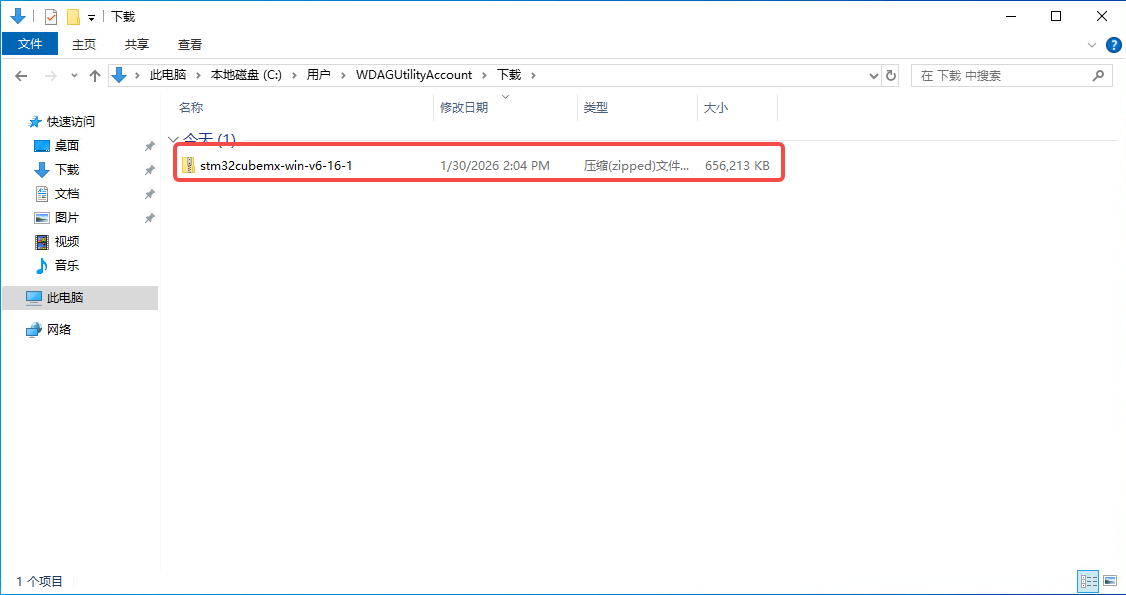Sort by the 大小 column header

(716, 108)
